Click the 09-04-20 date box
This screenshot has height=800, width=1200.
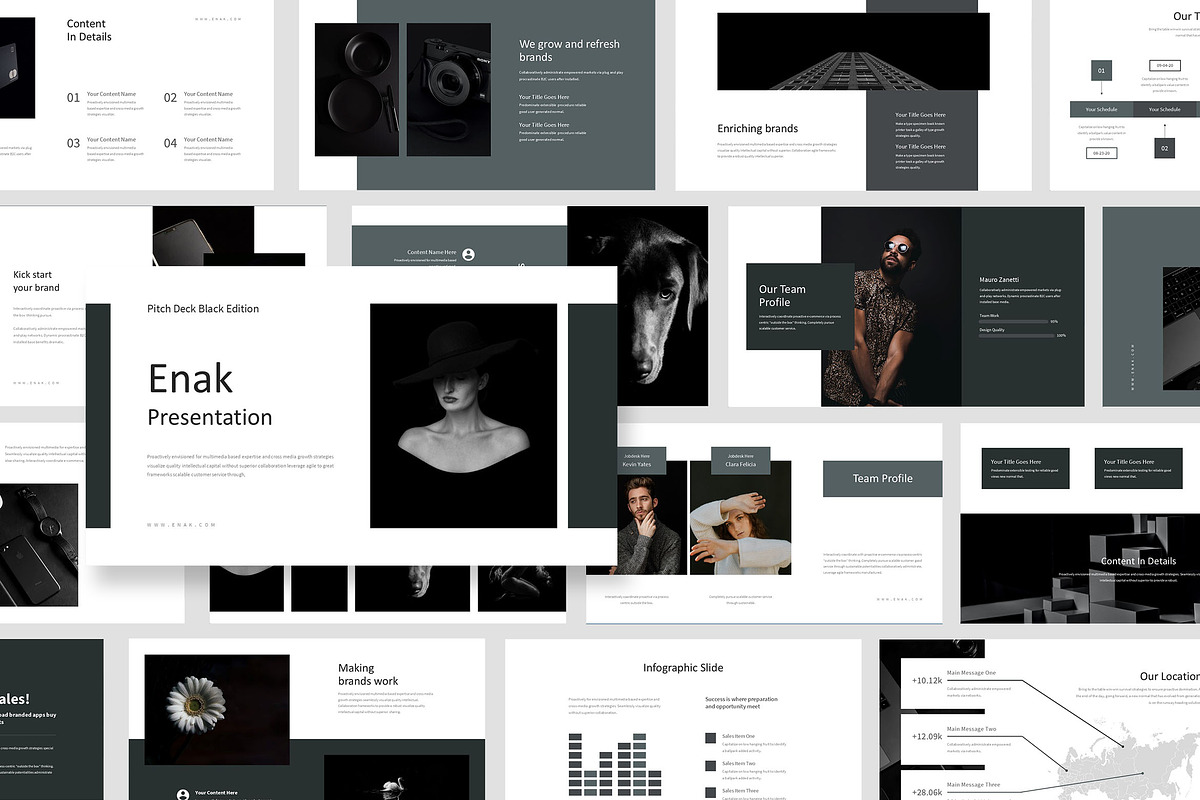pos(1164,65)
